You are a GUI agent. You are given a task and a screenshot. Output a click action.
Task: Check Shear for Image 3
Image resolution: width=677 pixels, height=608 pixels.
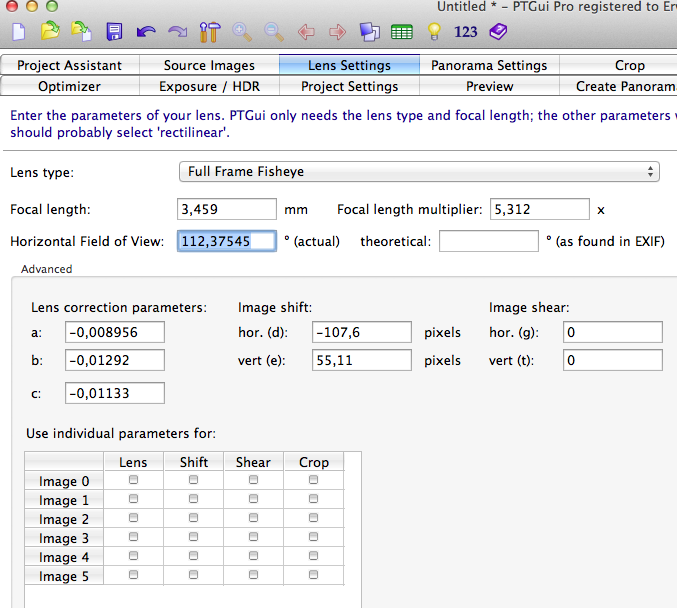(253, 536)
